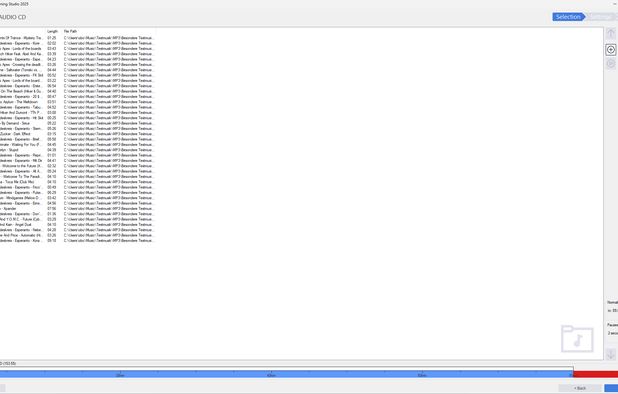The width and height of the screenshot is (618, 394).
Task: Click the move track down arrow icon
Action: (611, 354)
